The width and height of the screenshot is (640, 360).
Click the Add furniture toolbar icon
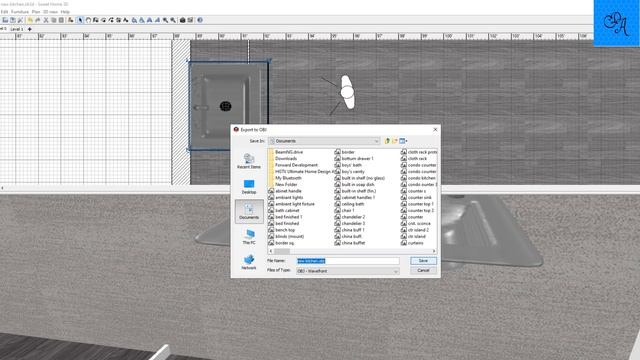coord(71,20)
